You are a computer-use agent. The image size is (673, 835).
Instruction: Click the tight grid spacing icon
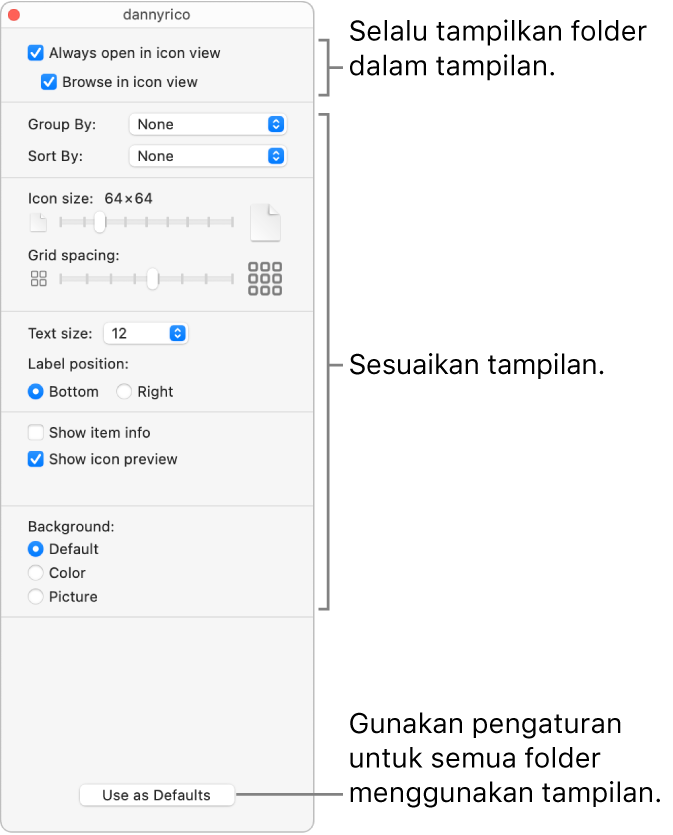coord(39,279)
